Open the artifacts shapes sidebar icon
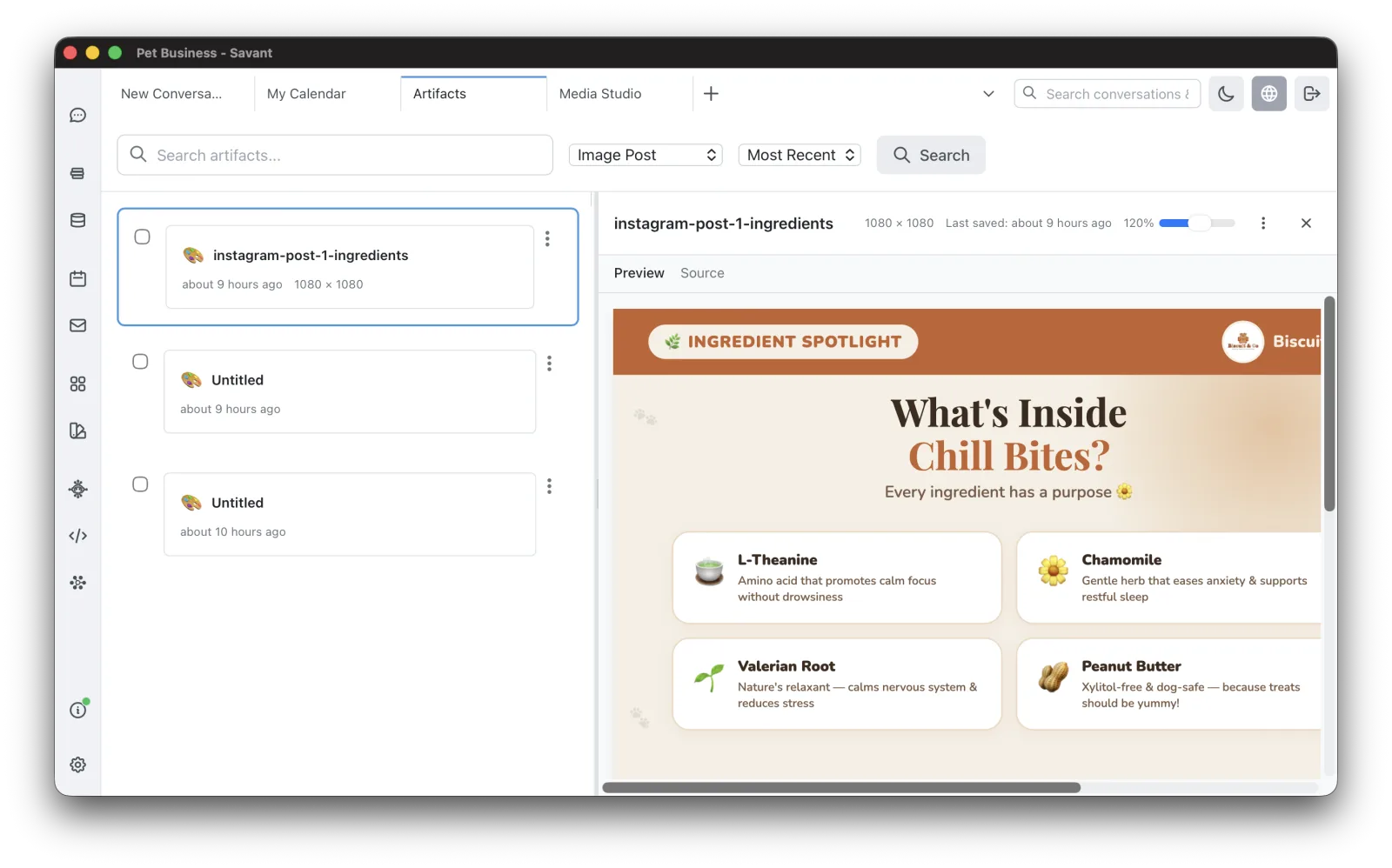This screenshot has width=1392, height=868. pos(77,431)
